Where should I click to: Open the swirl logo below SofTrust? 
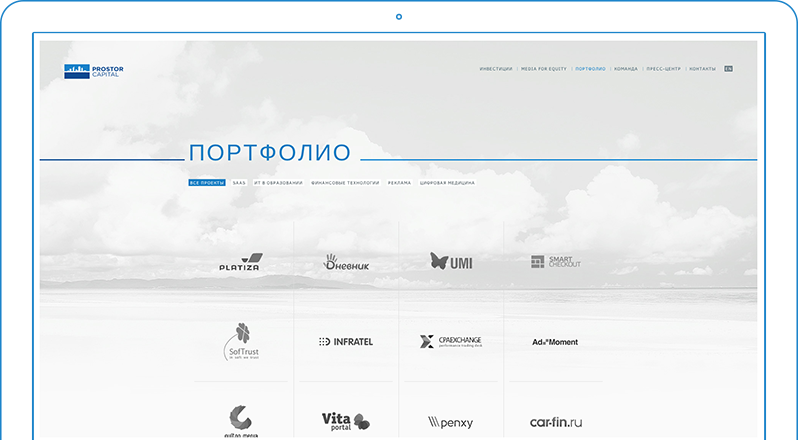241,422
